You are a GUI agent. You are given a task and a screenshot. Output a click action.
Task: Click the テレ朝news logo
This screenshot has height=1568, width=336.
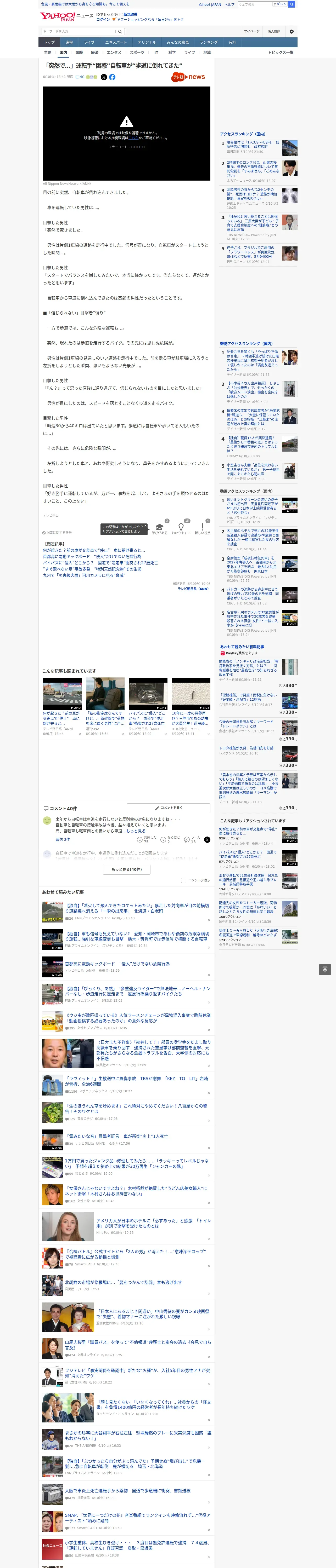click(x=188, y=77)
